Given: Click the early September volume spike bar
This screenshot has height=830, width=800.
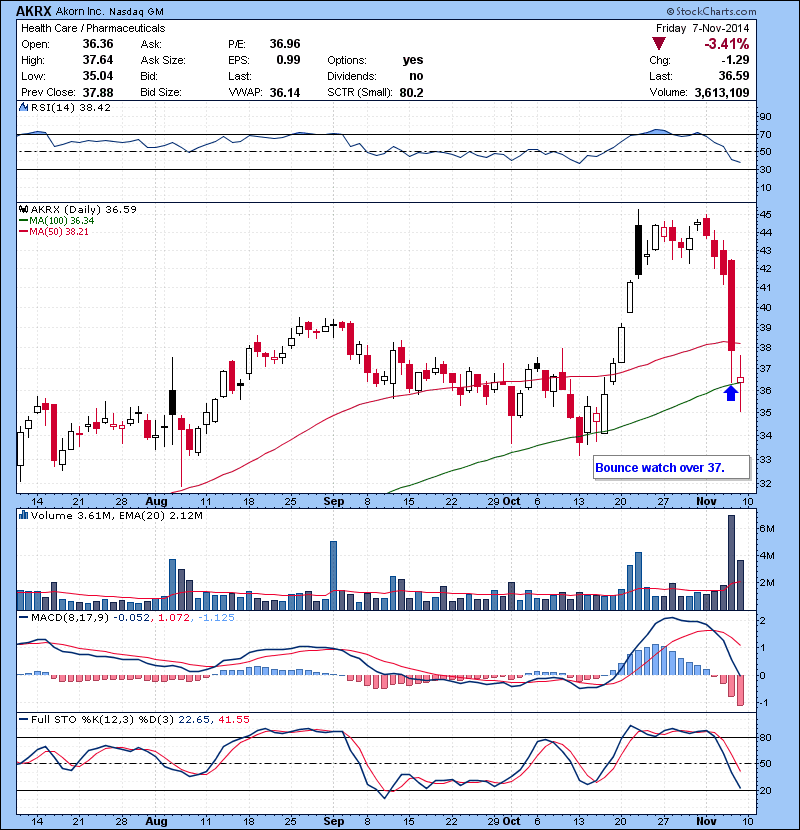Looking at the screenshot, I should click(333, 576).
